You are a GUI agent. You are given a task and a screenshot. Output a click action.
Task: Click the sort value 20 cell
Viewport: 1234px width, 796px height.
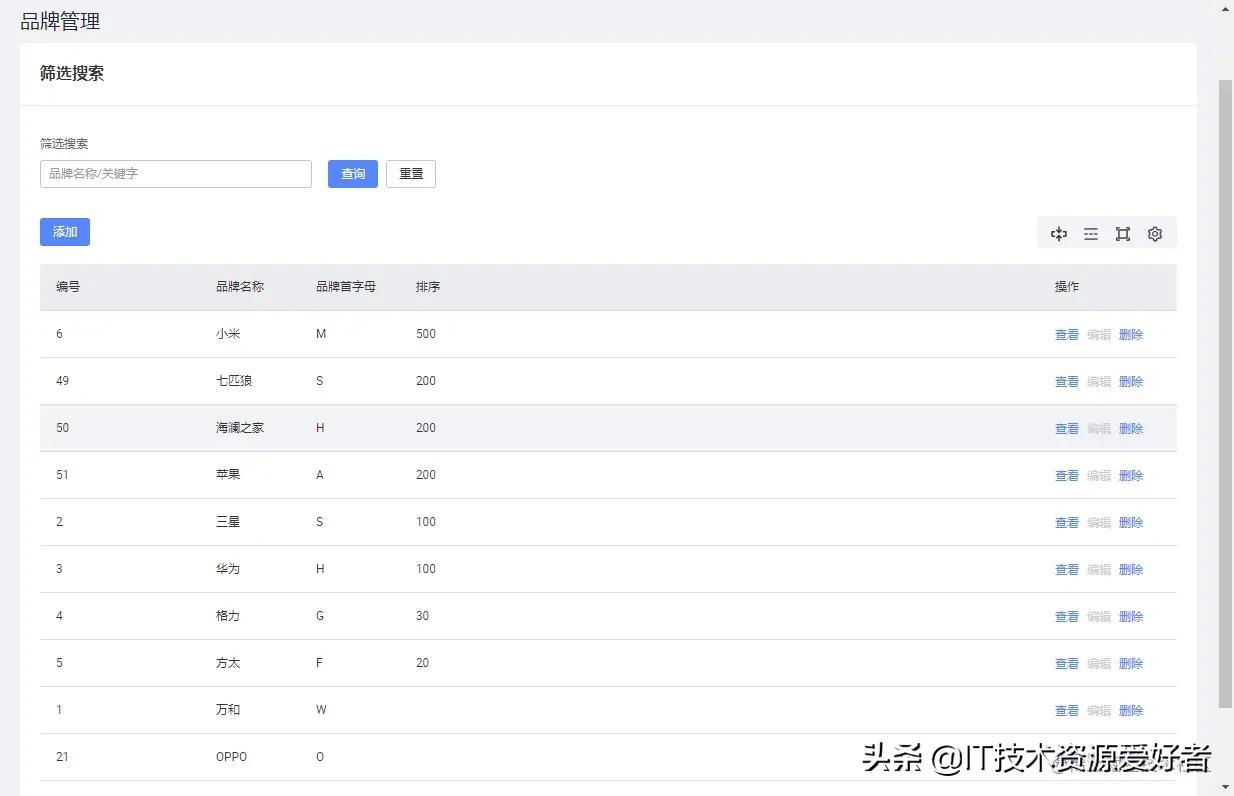click(422, 663)
